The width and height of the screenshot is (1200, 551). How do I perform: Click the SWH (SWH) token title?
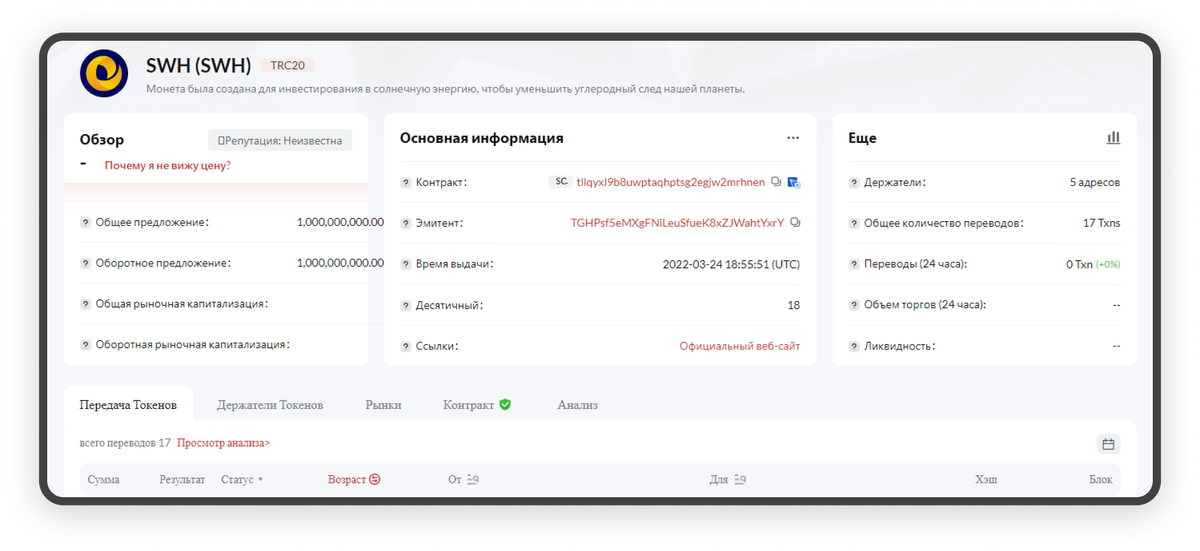tap(198, 66)
